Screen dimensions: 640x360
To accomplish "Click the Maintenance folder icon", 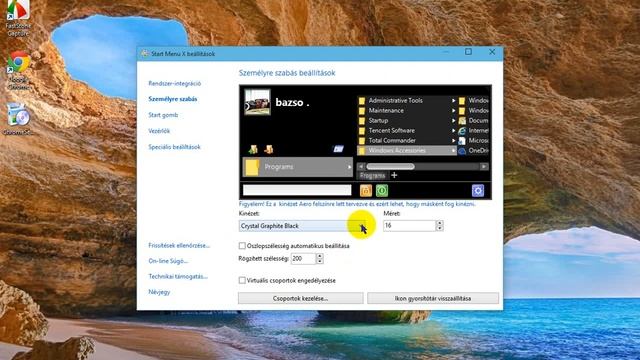I will pyautogui.click(x=362, y=111).
